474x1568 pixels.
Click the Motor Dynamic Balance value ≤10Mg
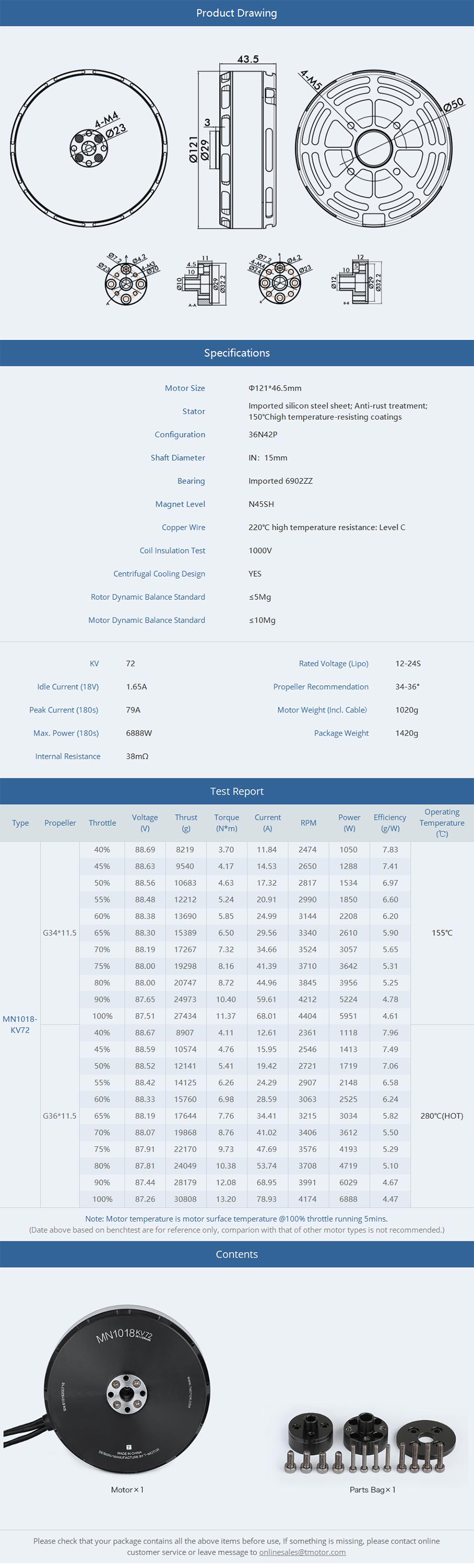(262, 619)
